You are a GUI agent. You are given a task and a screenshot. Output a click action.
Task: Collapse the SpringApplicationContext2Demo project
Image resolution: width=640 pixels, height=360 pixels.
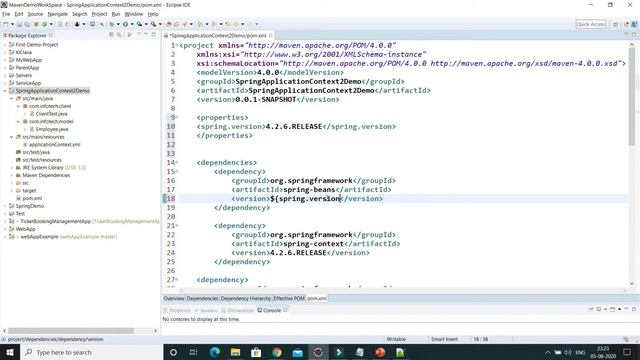point(5,91)
